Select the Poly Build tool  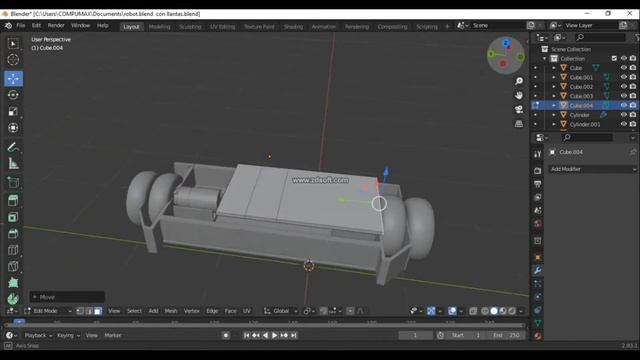click(13, 282)
